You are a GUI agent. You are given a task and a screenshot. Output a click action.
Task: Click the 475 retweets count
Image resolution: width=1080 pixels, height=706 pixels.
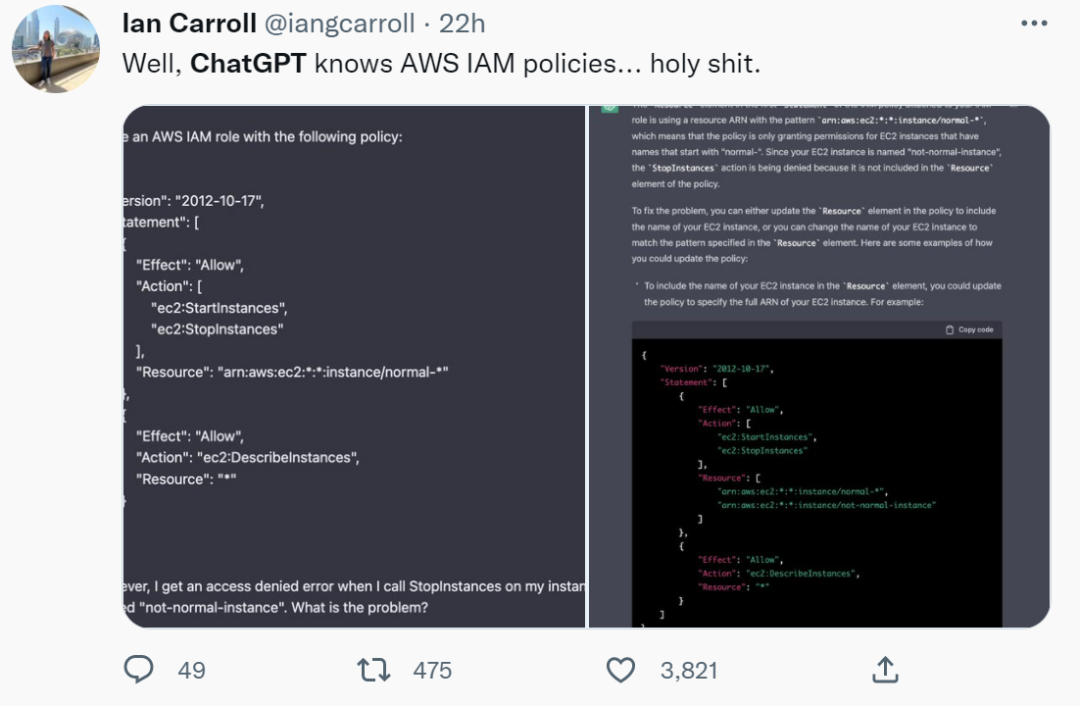click(432, 670)
